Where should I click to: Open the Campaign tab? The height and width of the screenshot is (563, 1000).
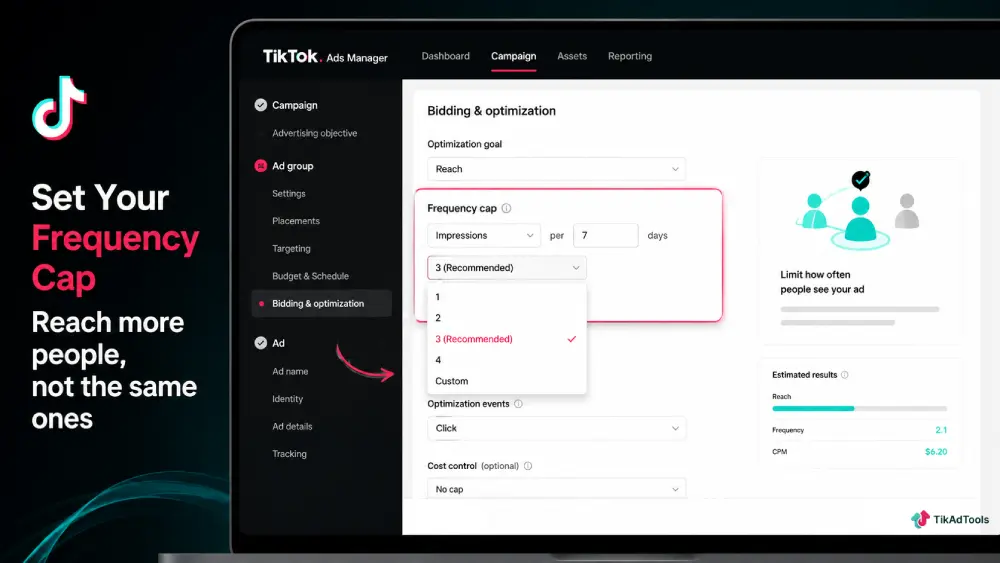pyautogui.click(x=513, y=56)
